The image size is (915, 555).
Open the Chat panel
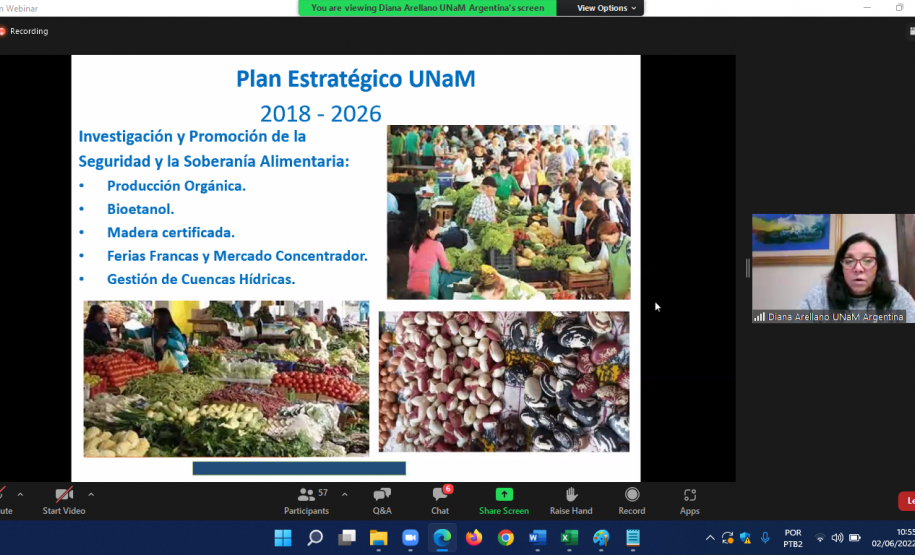click(x=440, y=500)
